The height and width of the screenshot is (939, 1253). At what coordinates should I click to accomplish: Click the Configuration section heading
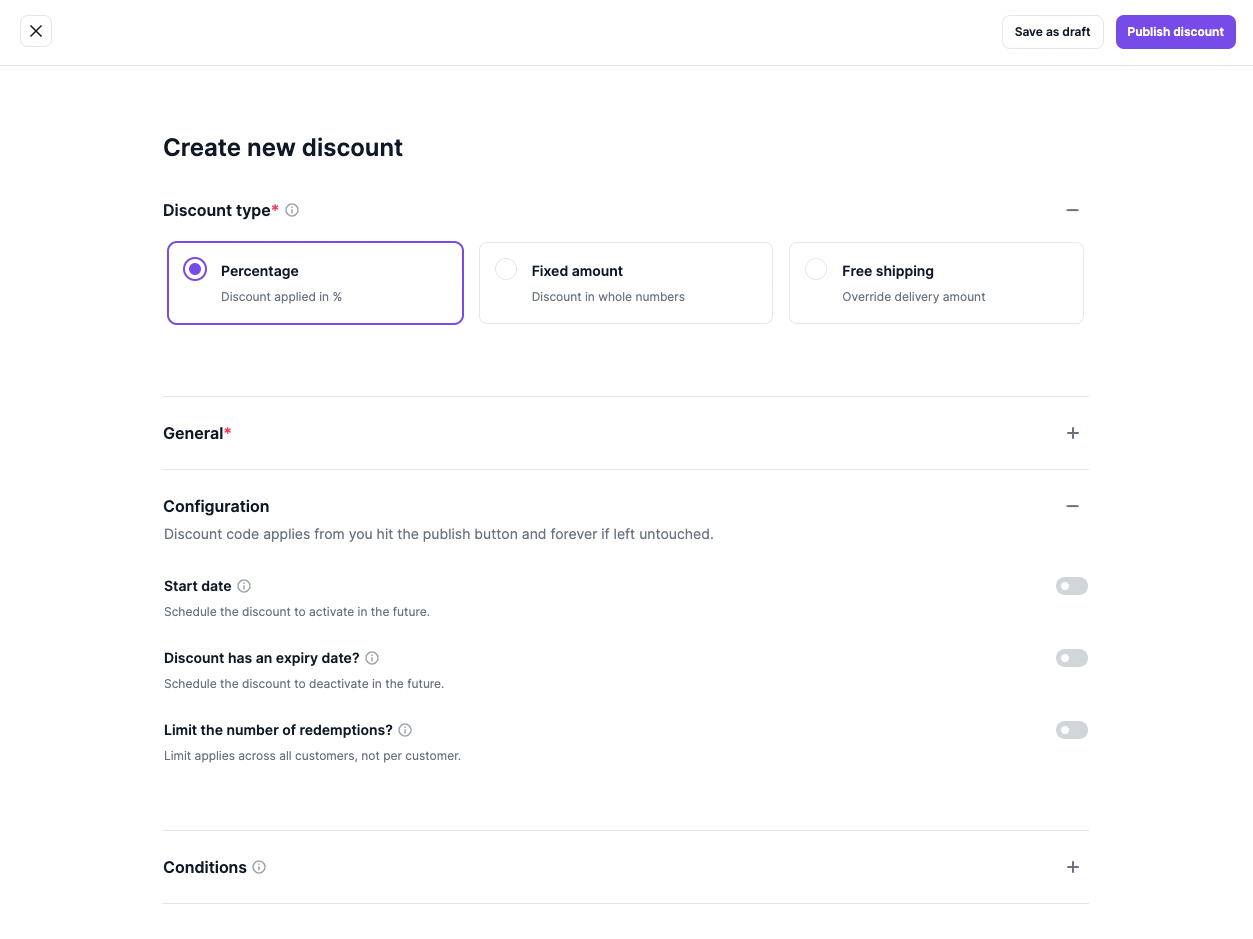click(x=216, y=506)
